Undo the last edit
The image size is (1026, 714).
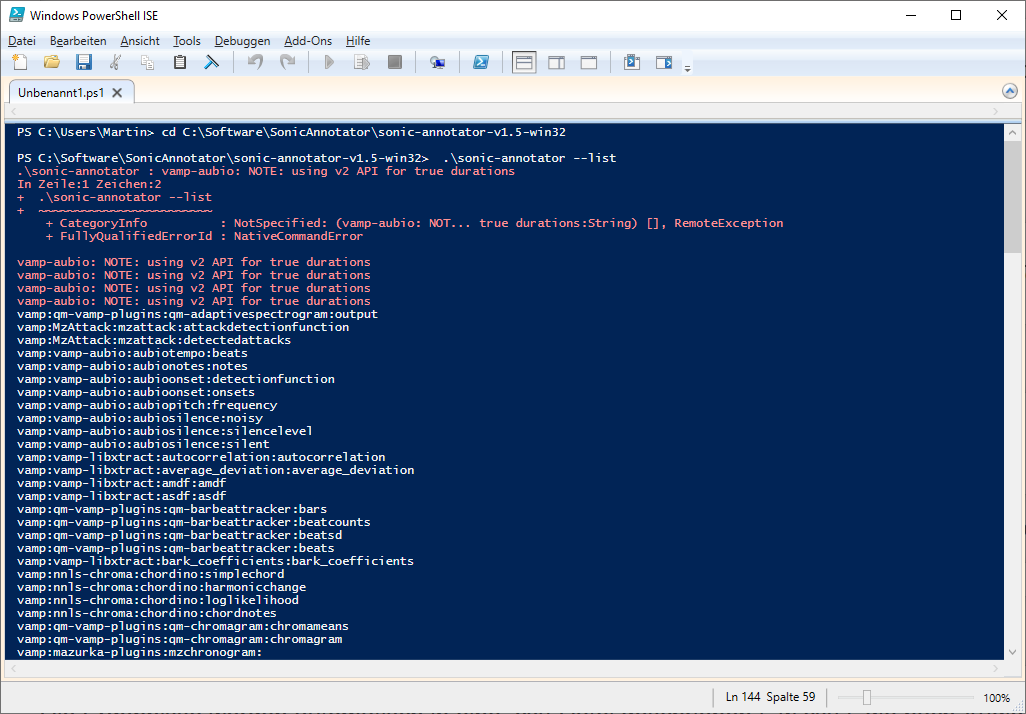click(254, 61)
